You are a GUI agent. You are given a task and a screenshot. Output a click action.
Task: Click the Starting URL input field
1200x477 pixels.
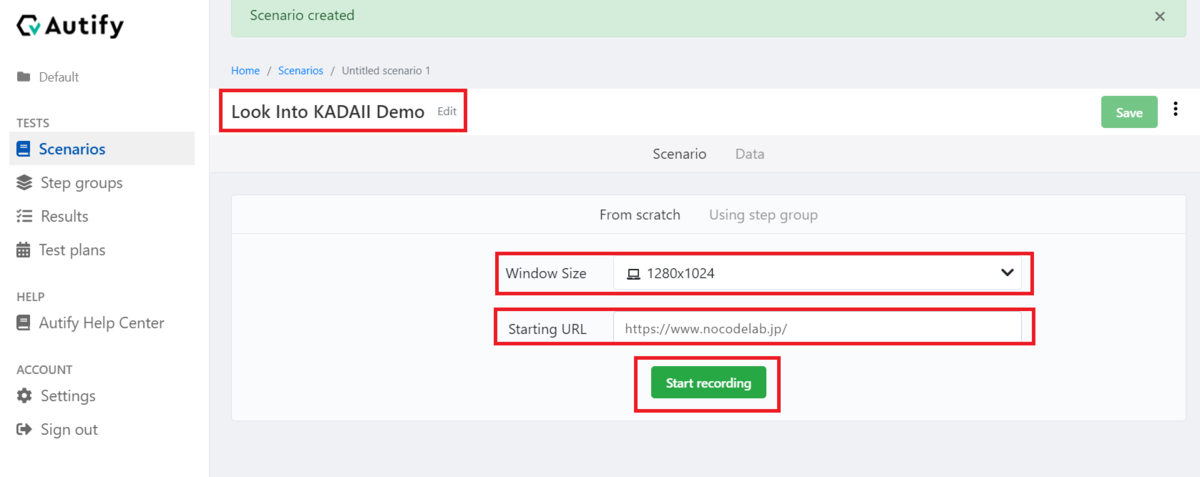(x=817, y=328)
